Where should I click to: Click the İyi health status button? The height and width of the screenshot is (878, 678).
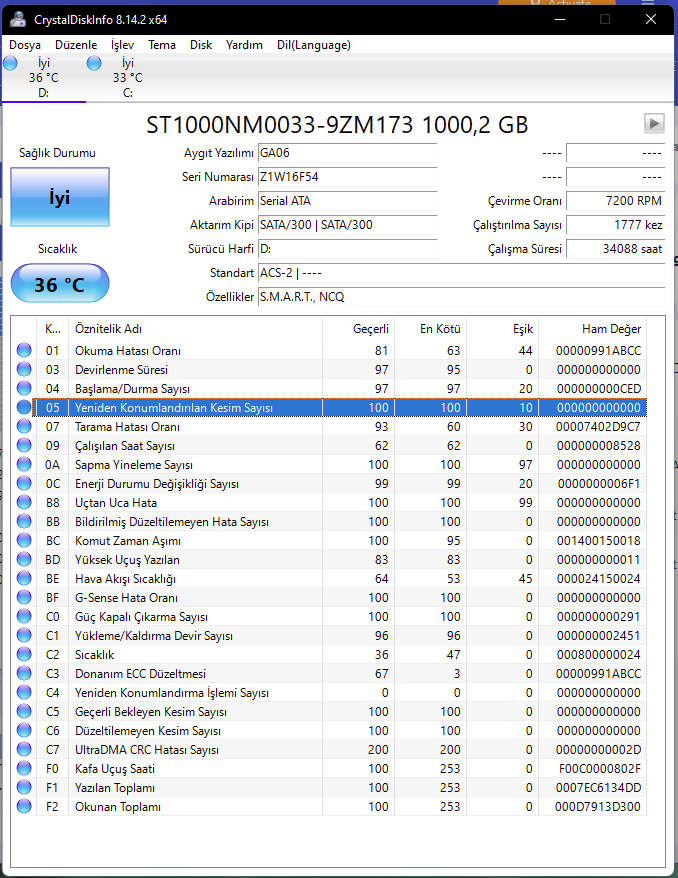click(60, 197)
